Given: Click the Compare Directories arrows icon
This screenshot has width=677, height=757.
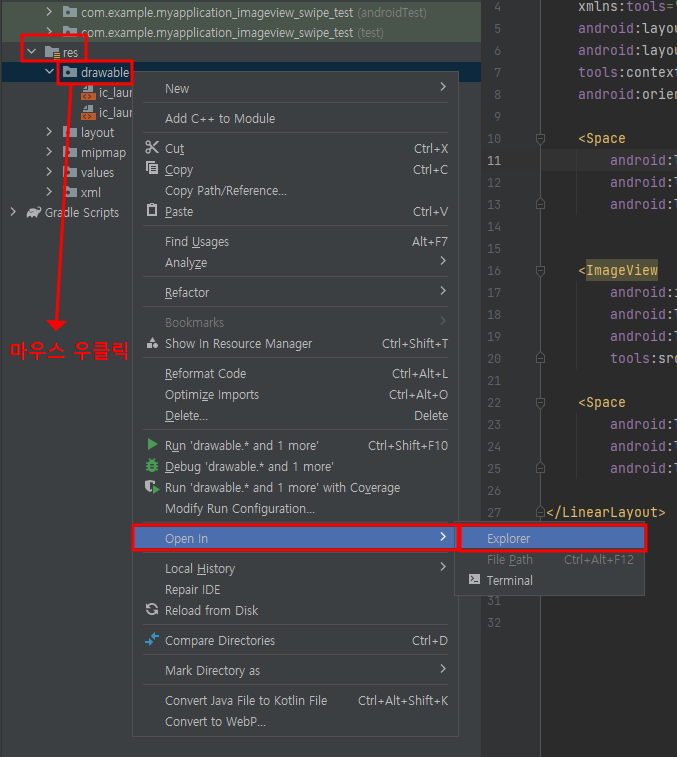Looking at the screenshot, I should point(152,639).
